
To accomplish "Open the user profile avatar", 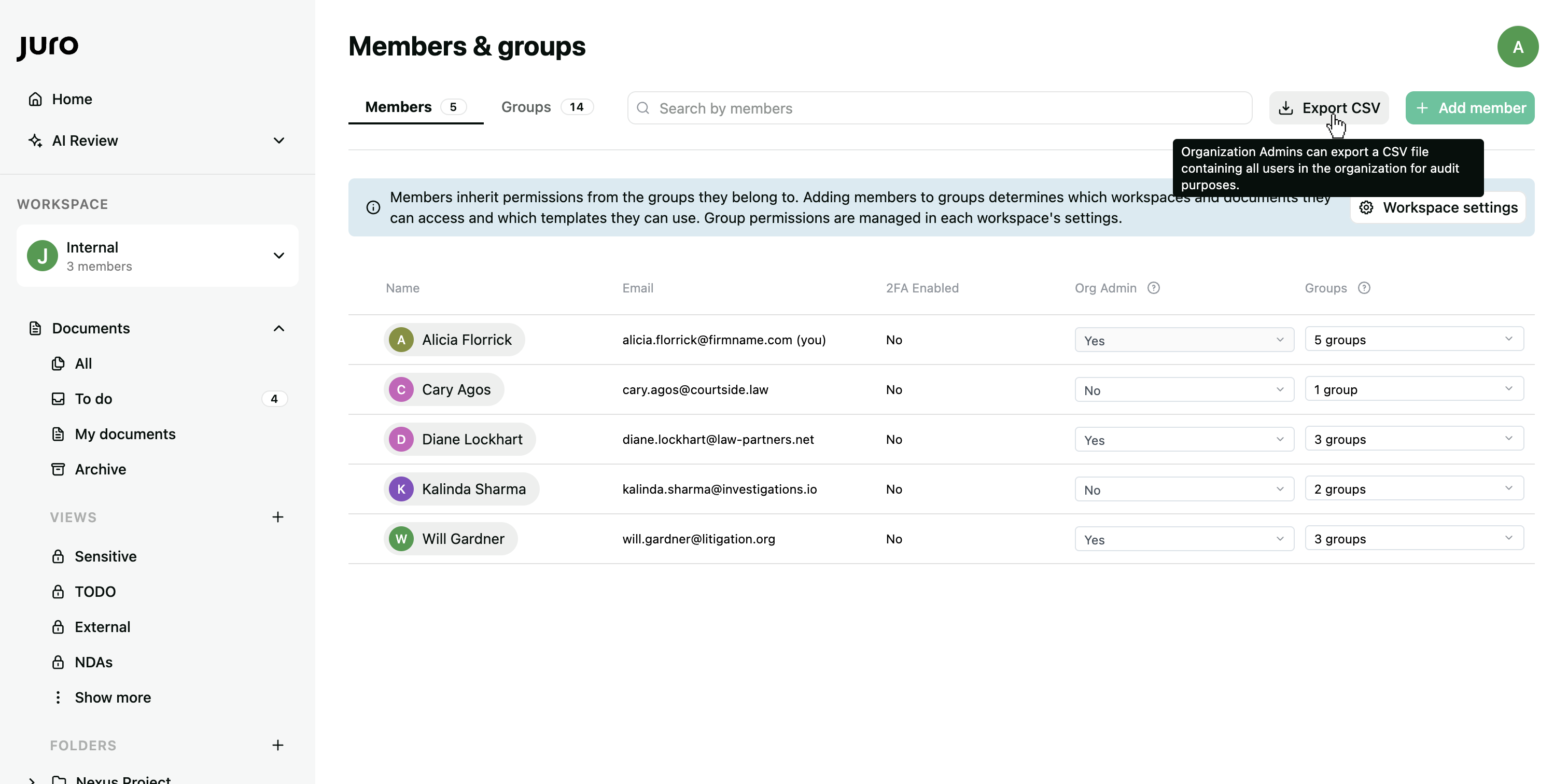I will pyautogui.click(x=1518, y=47).
